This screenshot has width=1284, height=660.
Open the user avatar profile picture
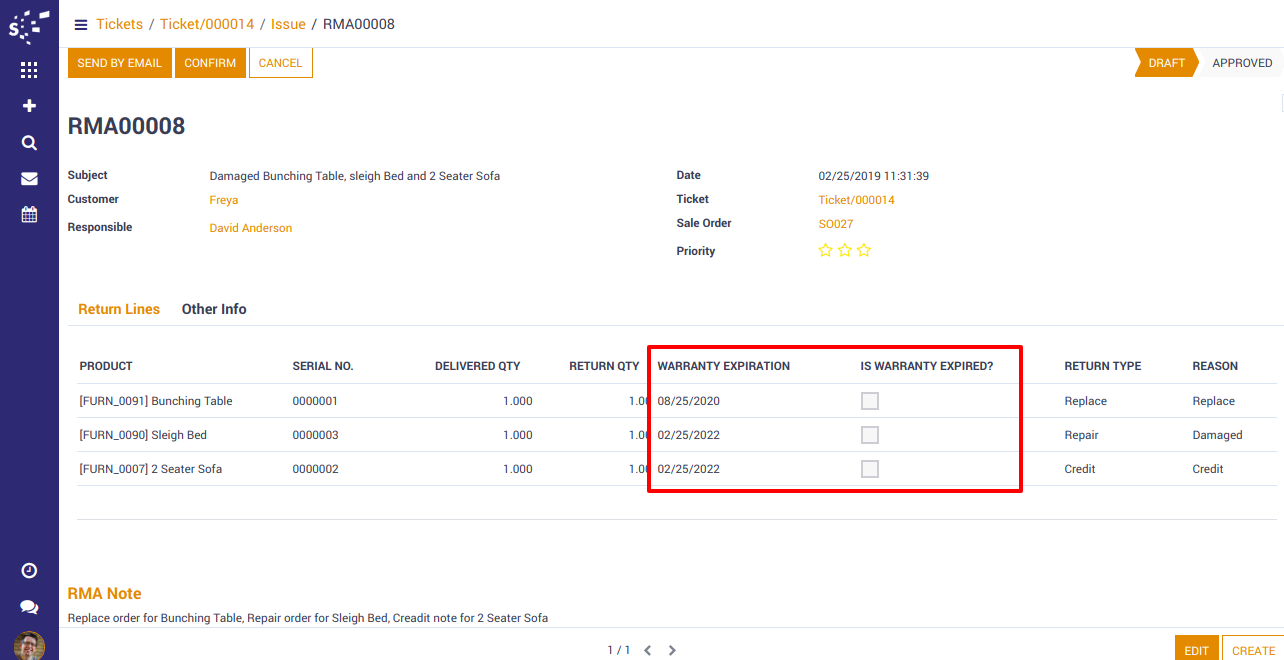pyautogui.click(x=29, y=645)
